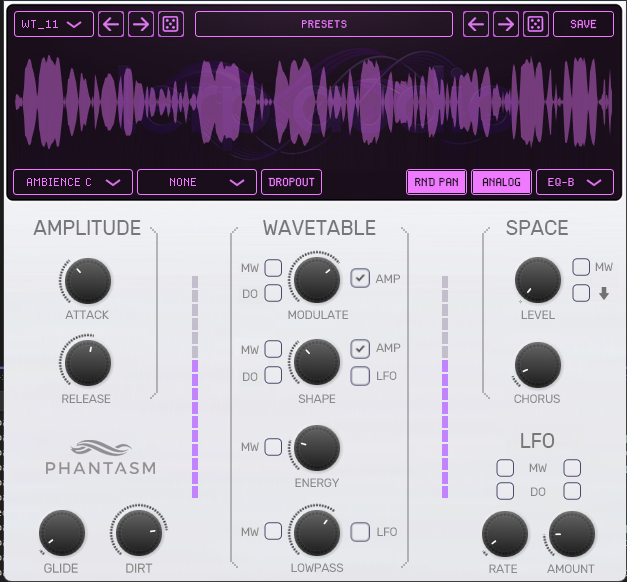
Task: Toggle the RND PAN button
Action: point(436,182)
